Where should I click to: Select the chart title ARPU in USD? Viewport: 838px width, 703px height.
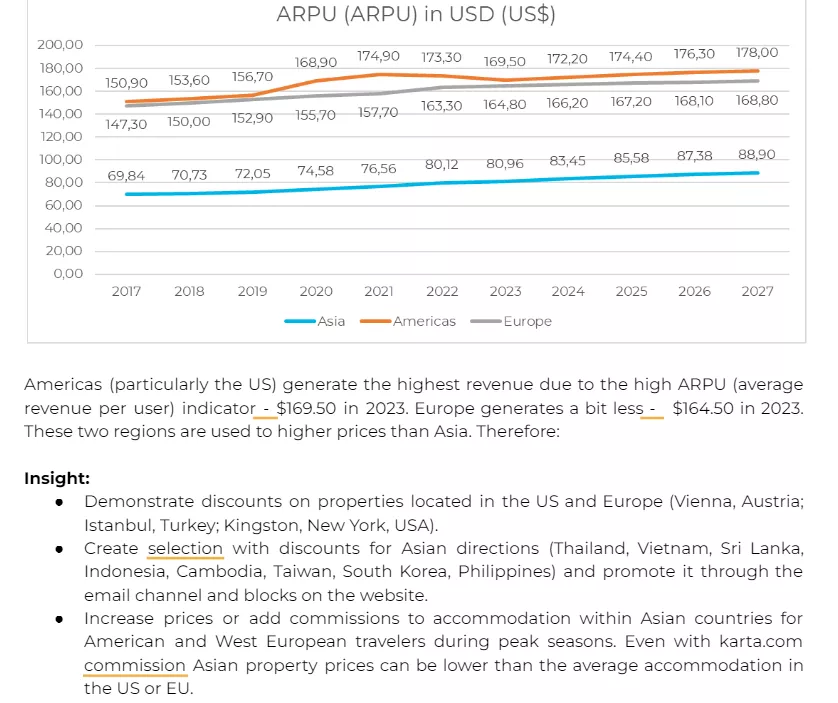point(416,14)
